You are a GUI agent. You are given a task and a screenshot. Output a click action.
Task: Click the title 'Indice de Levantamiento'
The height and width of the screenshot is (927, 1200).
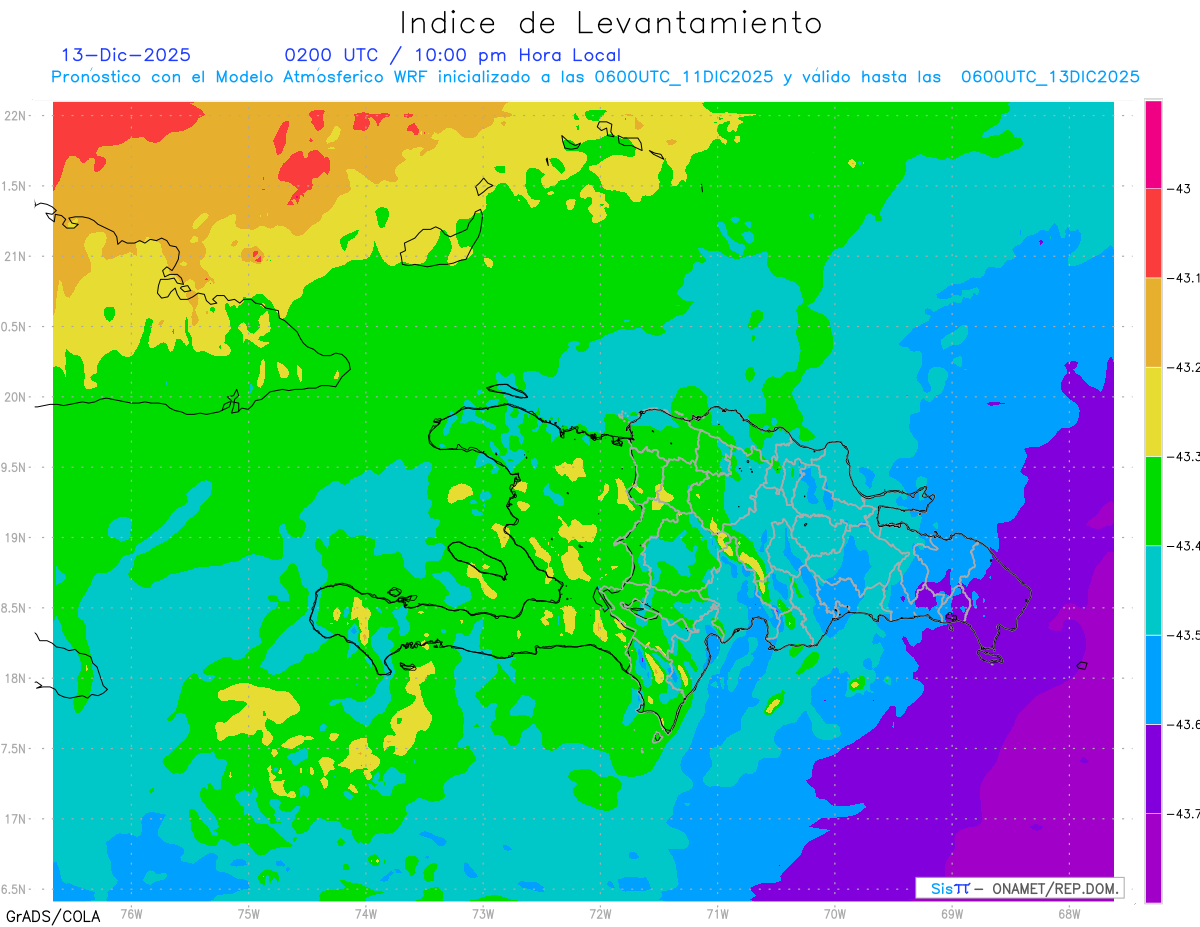[611, 22]
